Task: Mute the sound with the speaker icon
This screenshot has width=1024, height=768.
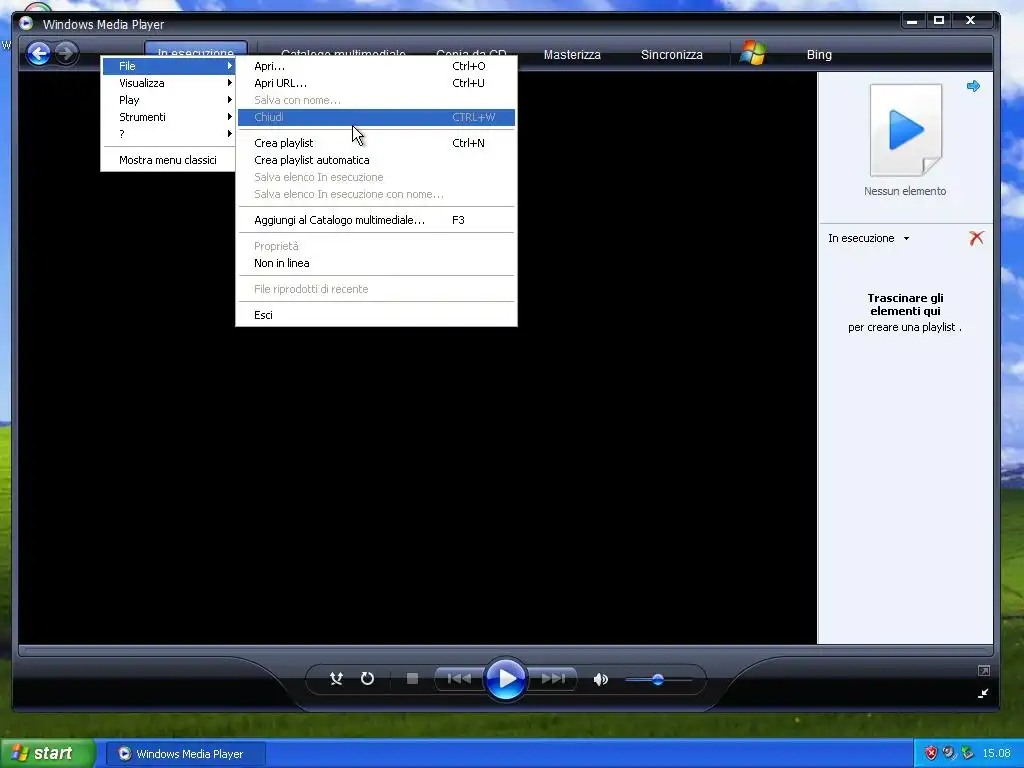Action: pyautogui.click(x=600, y=680)
